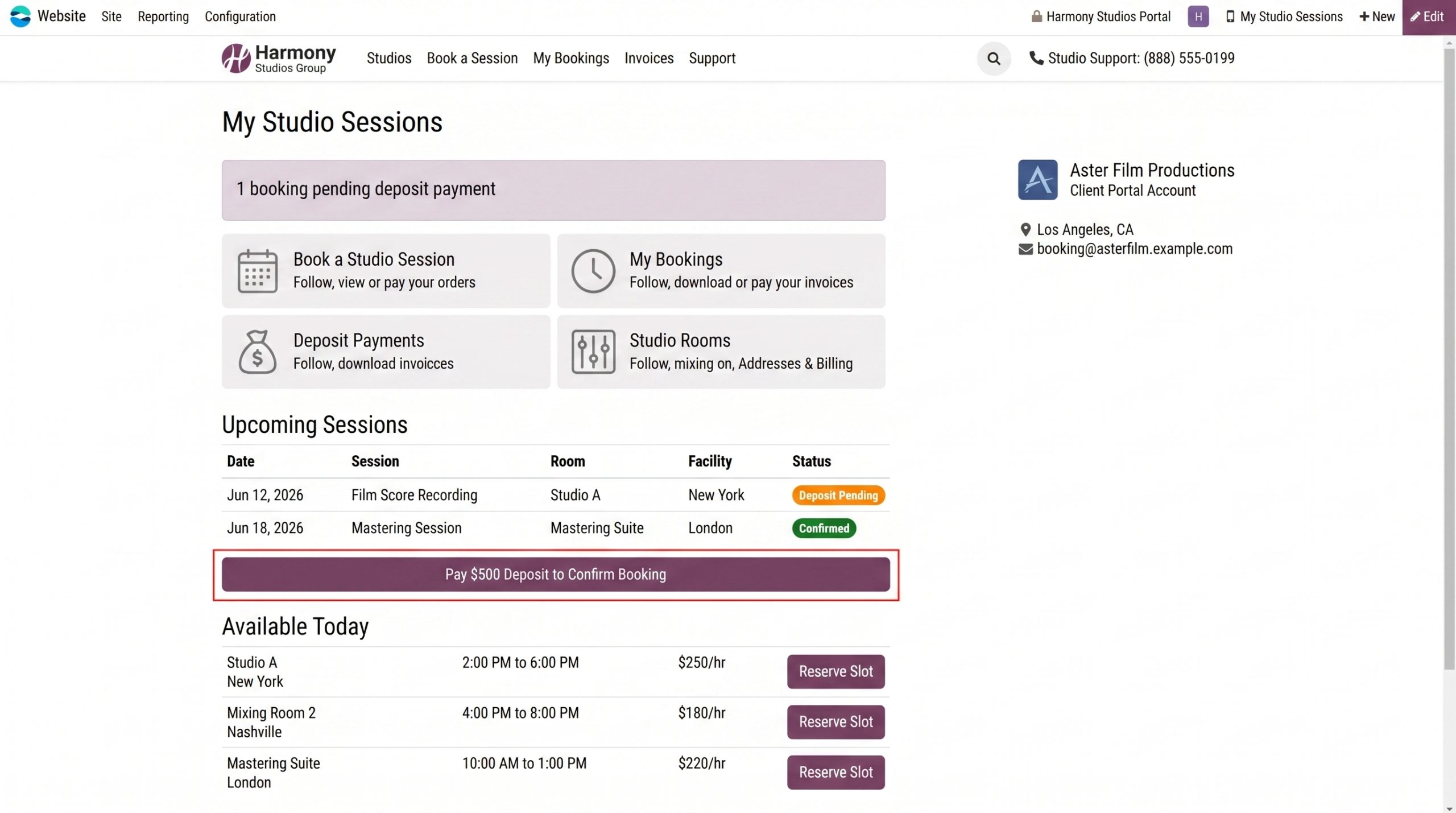Click the mobile preview icon beside My Studio Sessions
The image size is (1456, 813).
click(x=1230, y=16)
